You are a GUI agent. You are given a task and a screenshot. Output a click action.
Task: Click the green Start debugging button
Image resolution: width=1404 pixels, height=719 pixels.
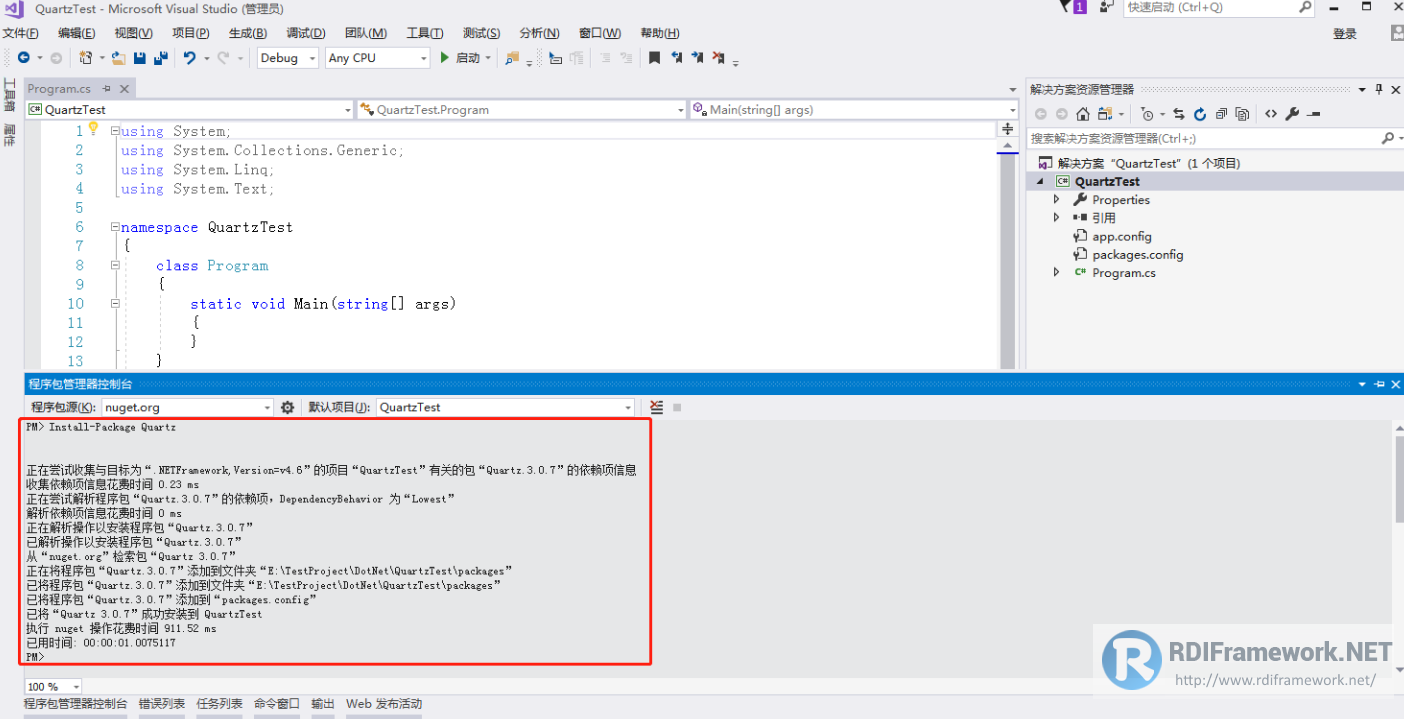pyautogui.click(x=460, y=58)
